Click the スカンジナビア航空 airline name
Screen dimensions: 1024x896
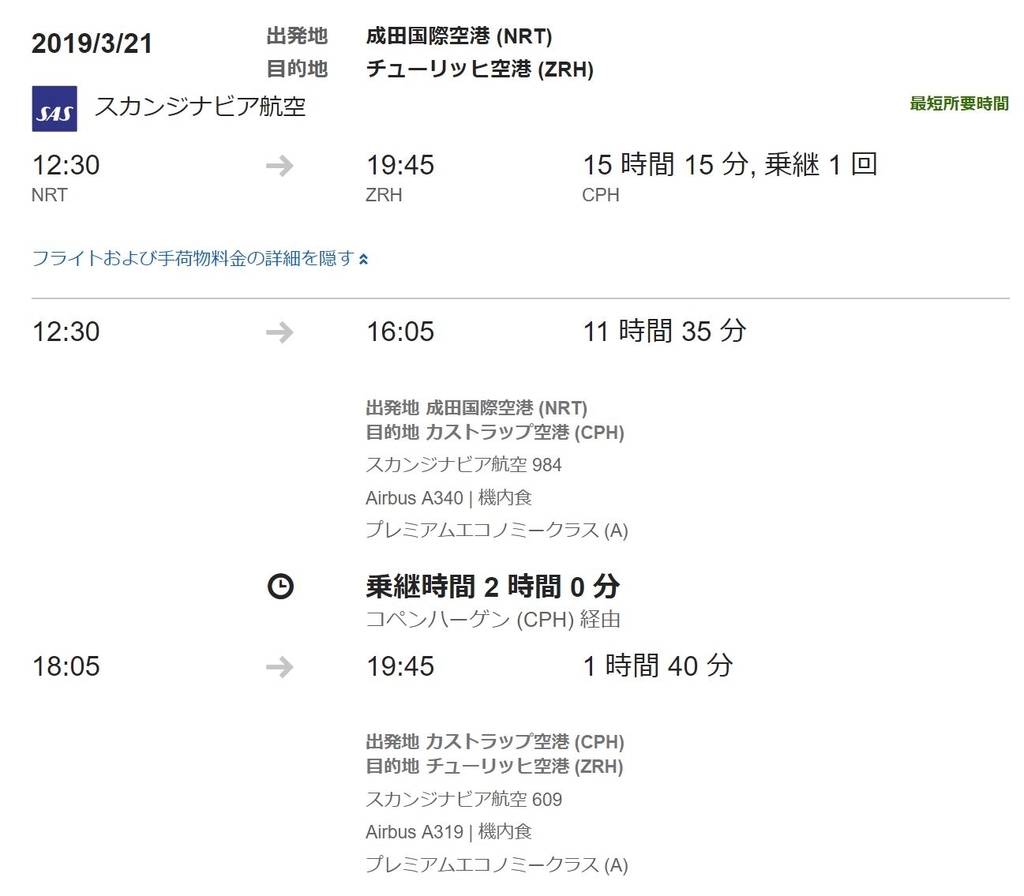coord(200,106)
